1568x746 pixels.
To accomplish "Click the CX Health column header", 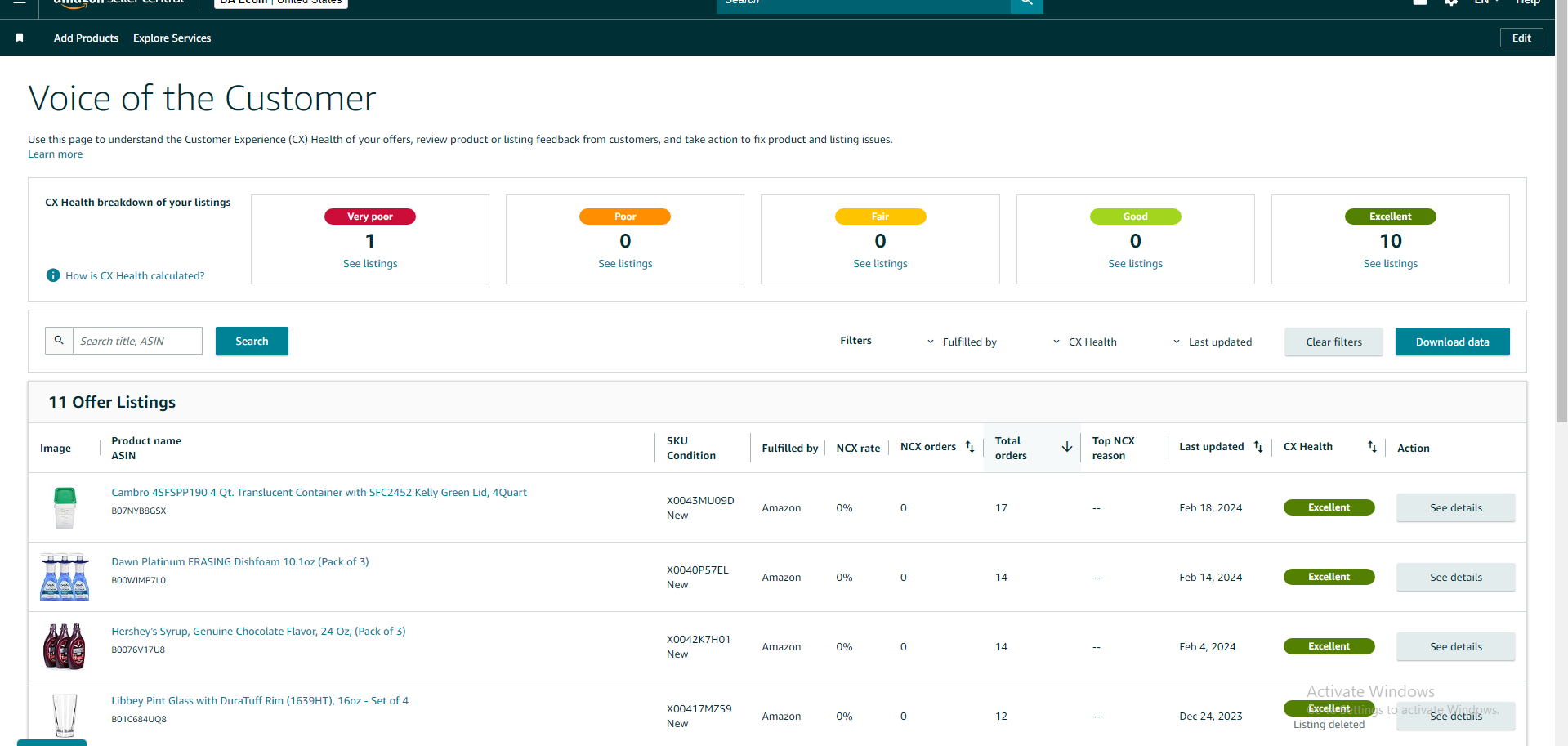I will coord(1307,447).
